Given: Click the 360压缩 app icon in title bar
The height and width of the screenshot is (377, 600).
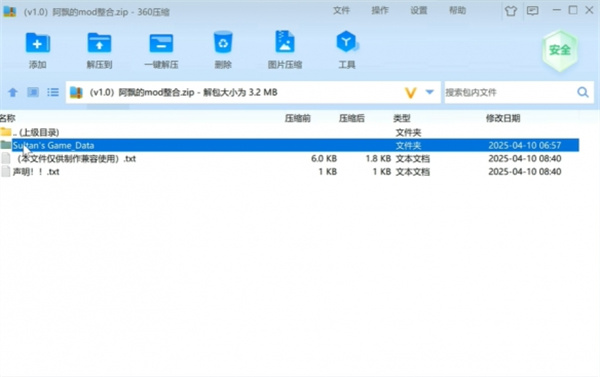Looking at the screenshot, I should pyautogui.click(x=10, y=11).
